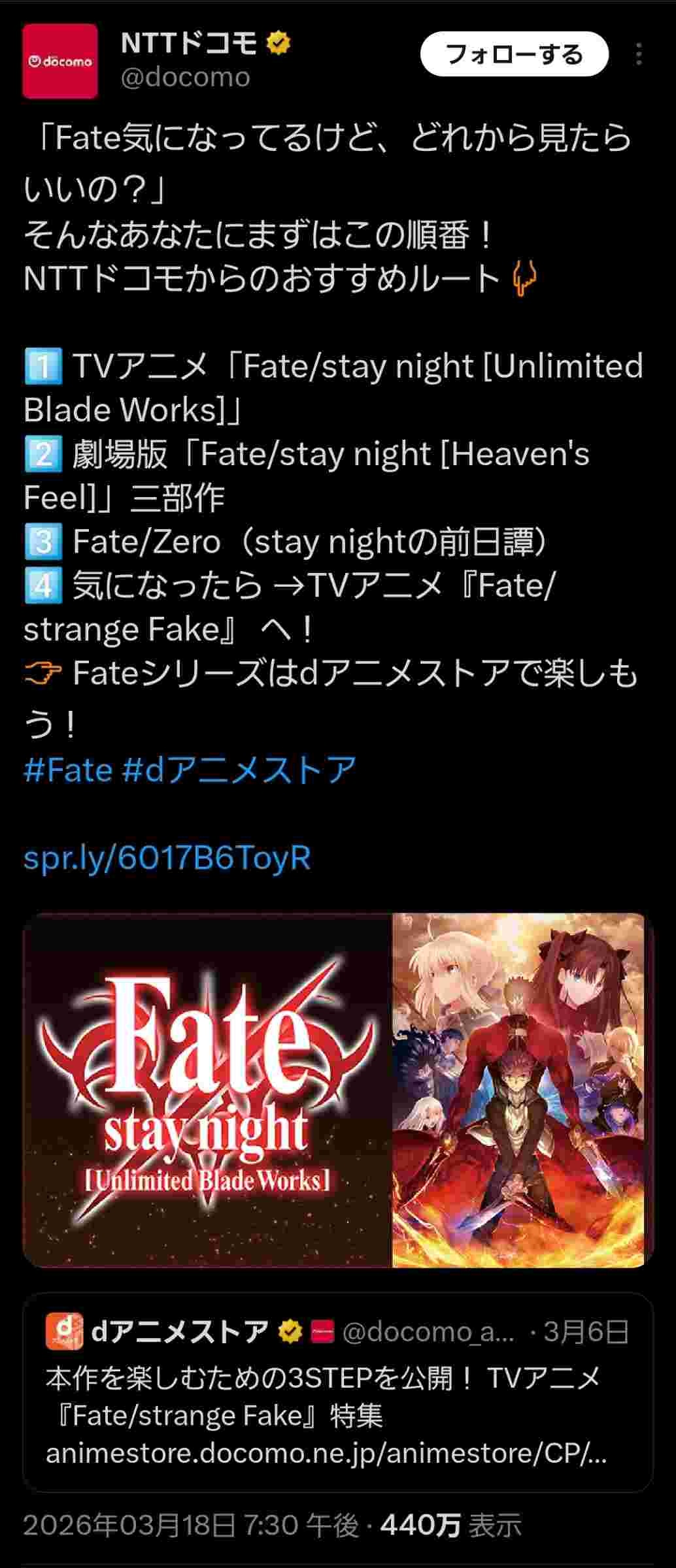Open the spr.ly/6017B6ToyR link
The image size is (676, 1568).
click(x=167, y=858)
